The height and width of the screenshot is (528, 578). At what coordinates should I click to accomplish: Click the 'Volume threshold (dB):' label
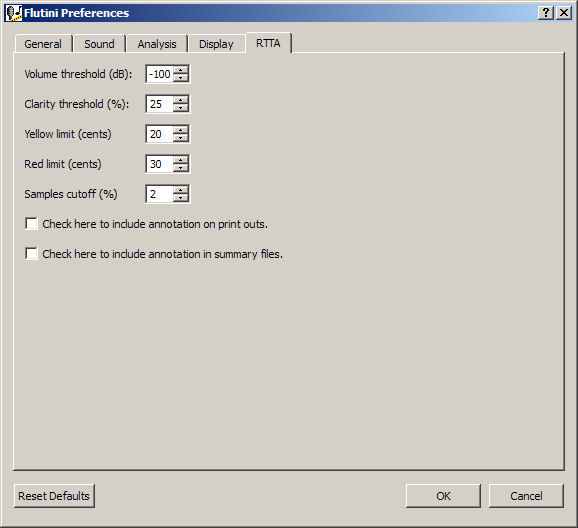click(78, 74)
